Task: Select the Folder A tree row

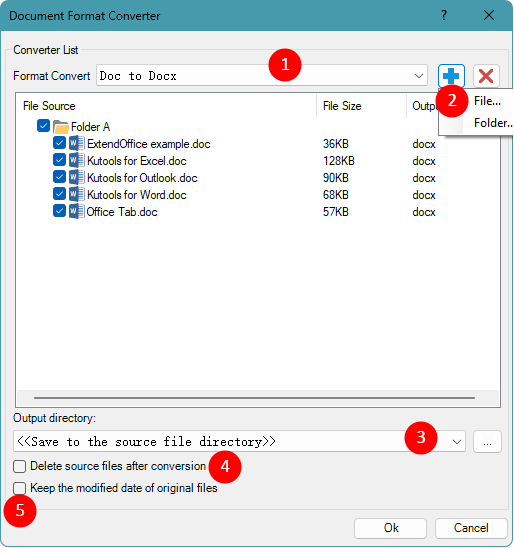Action: (x=91, y=127)
